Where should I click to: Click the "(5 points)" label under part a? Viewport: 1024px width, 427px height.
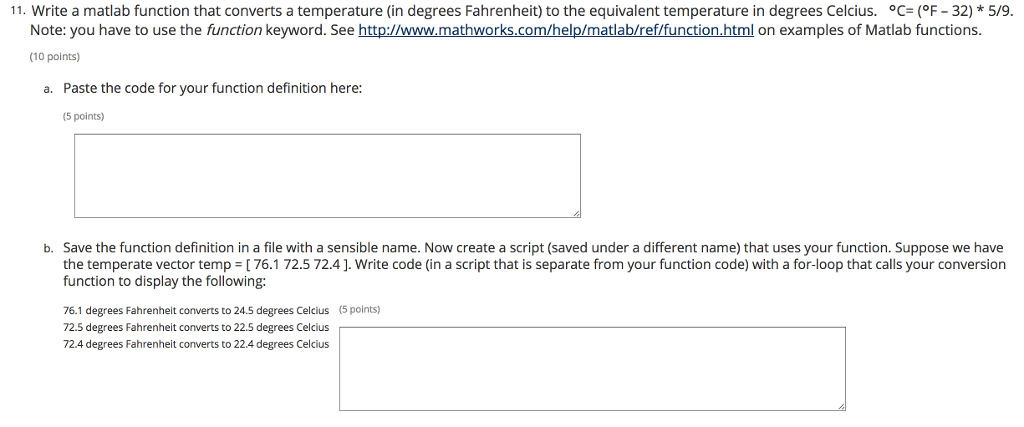pos(84,116)
